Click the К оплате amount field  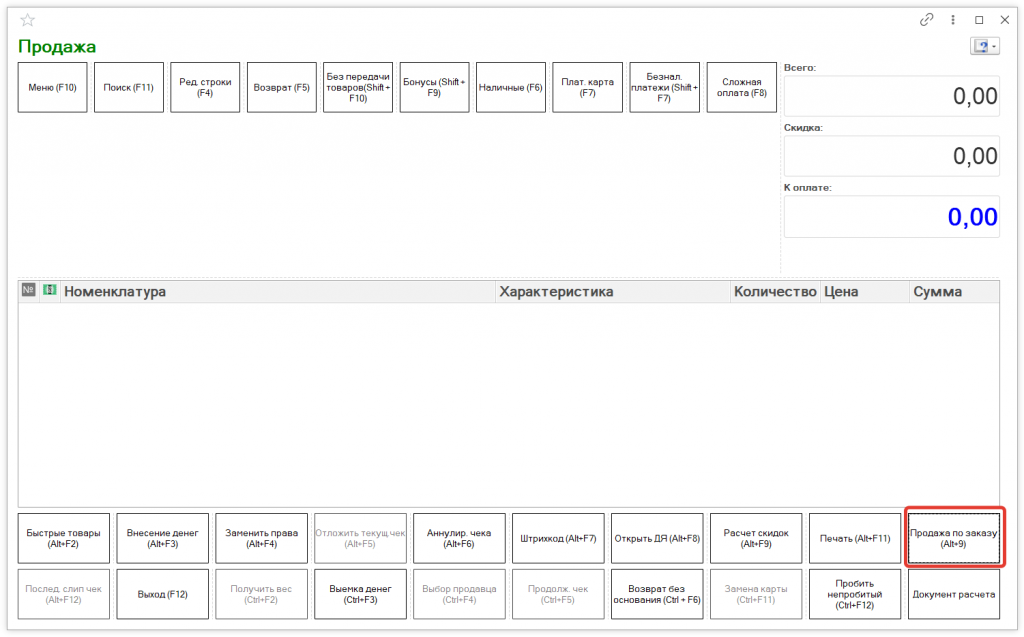point(891,216)
